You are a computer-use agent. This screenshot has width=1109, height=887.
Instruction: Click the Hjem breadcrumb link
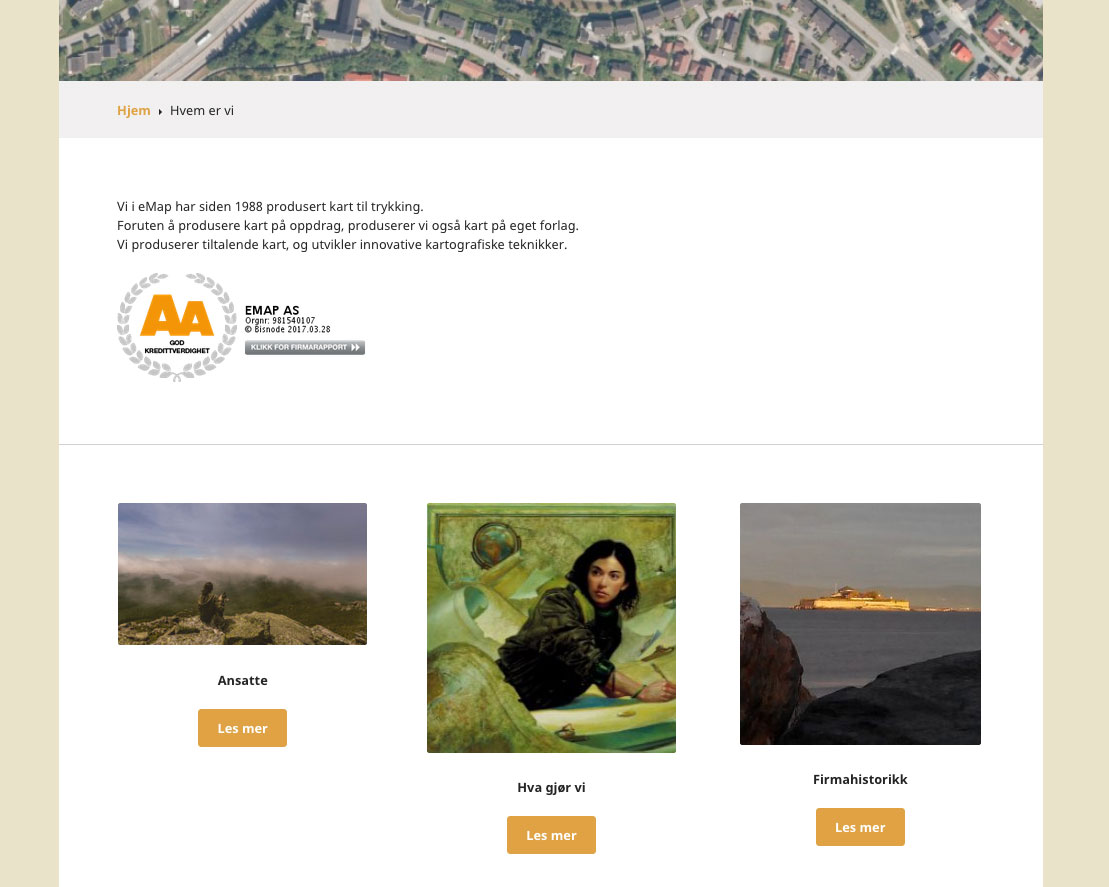[x=134, y=110]
